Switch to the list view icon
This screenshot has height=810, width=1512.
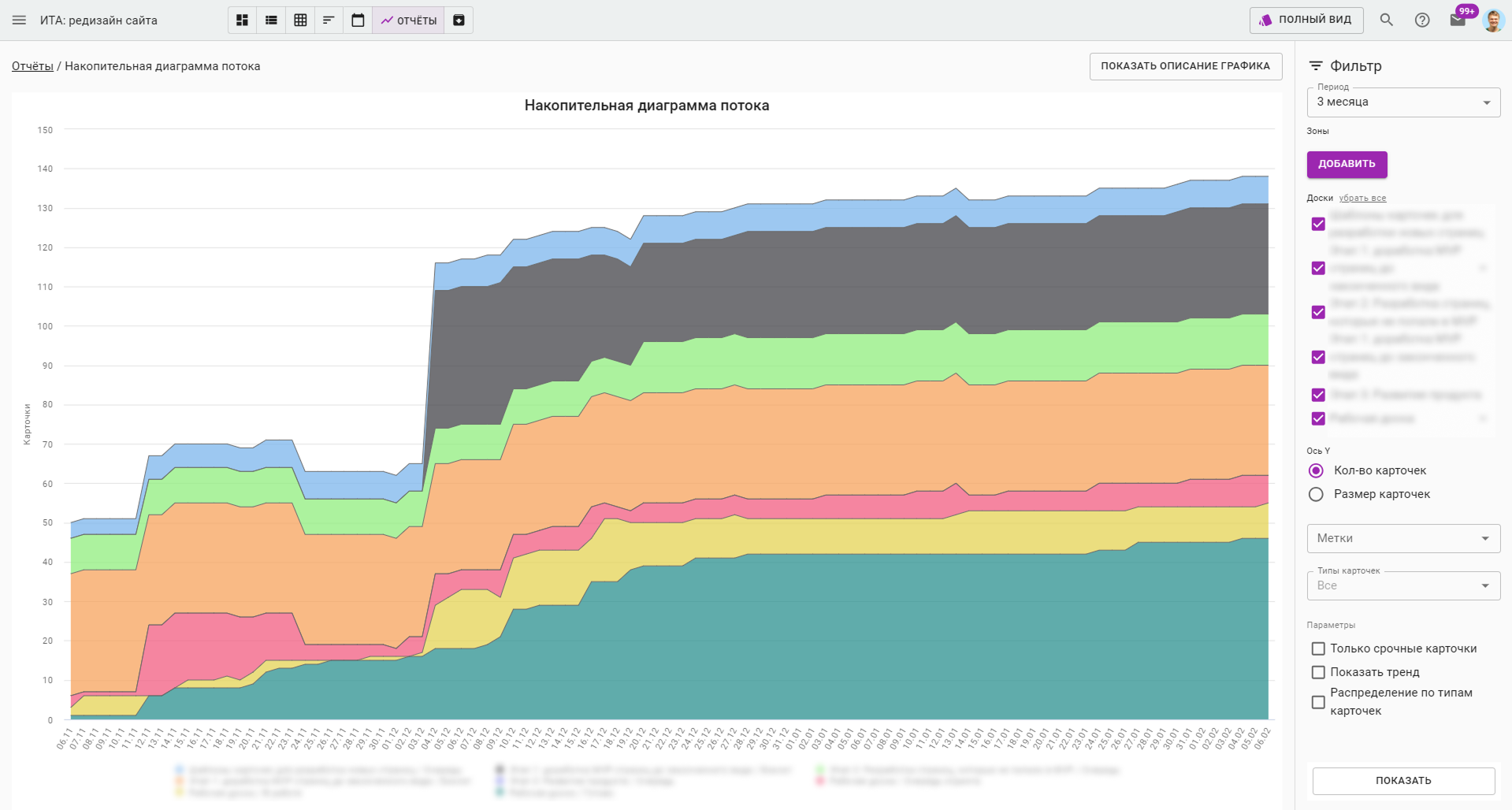(x=271, y=20)
